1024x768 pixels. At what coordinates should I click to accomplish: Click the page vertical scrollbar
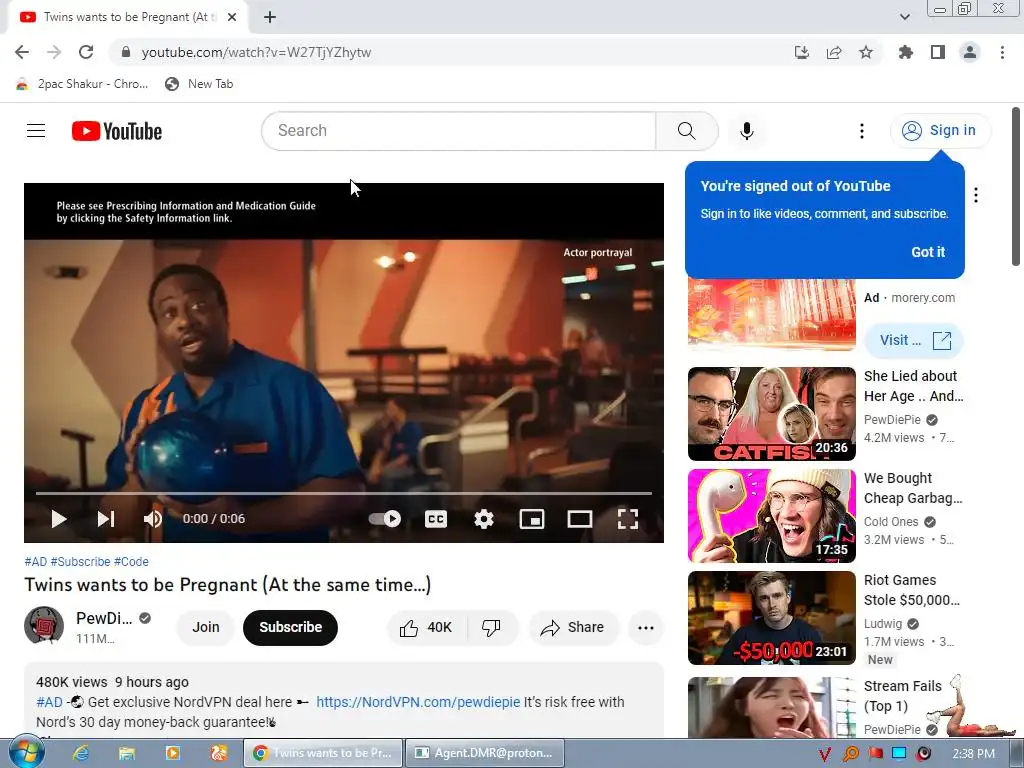pyautogui.click(x=1016, y=187)
